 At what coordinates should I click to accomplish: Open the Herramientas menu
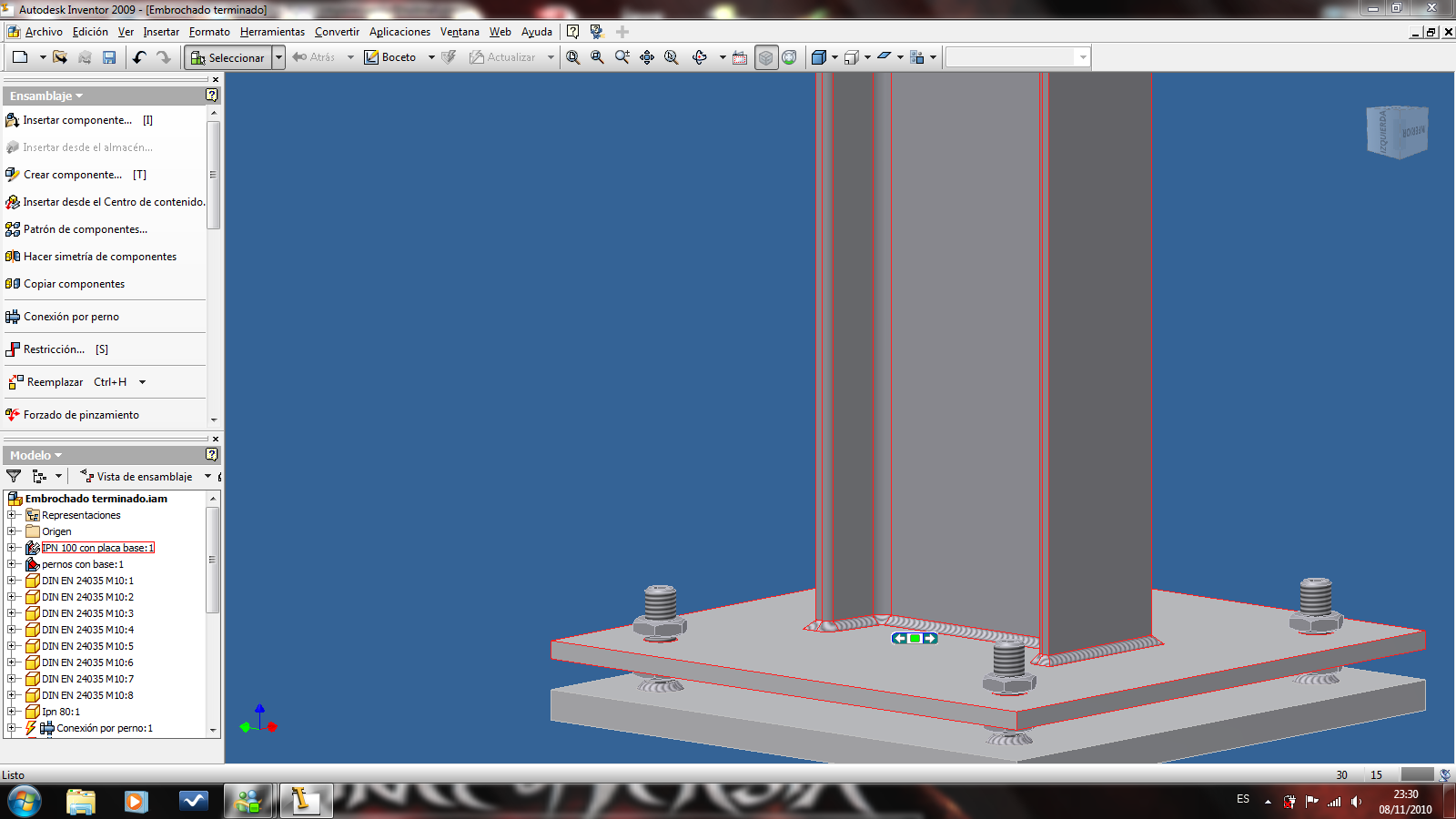tap(272, 32)
